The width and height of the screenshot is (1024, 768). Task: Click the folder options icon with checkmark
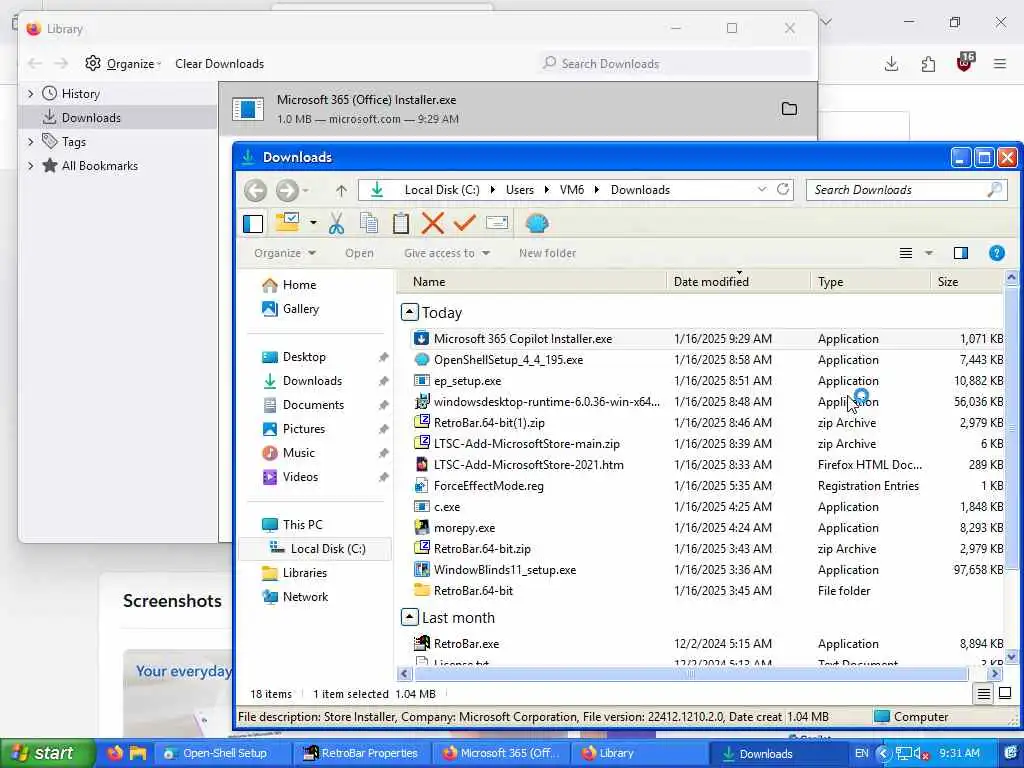(287, 223)
